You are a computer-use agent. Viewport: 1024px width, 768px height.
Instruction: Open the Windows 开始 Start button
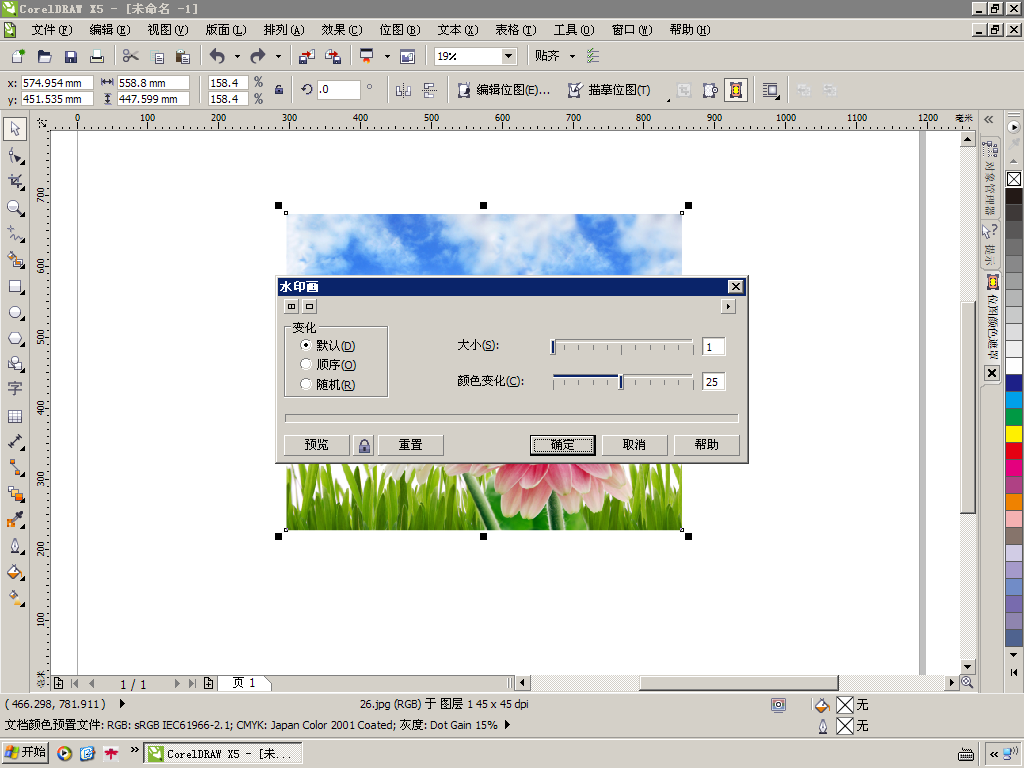tap(25, 752)
